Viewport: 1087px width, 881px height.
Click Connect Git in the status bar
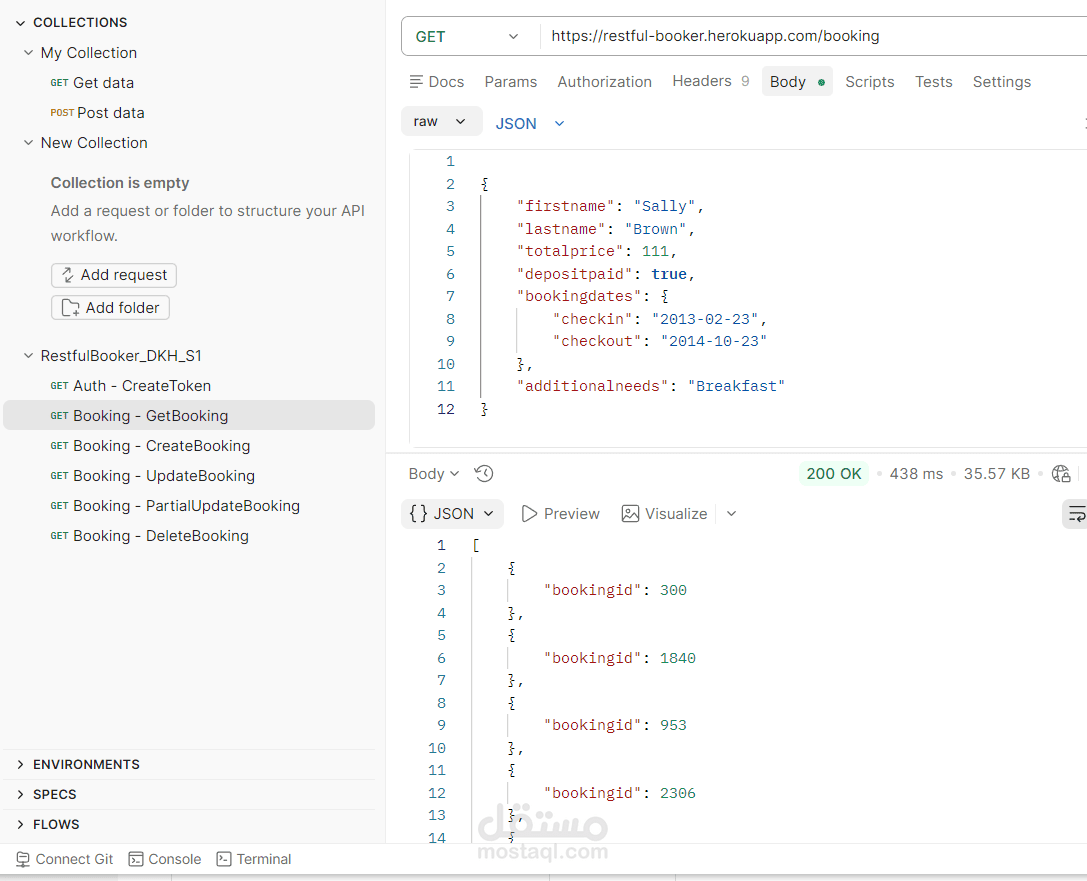[65, 859]
